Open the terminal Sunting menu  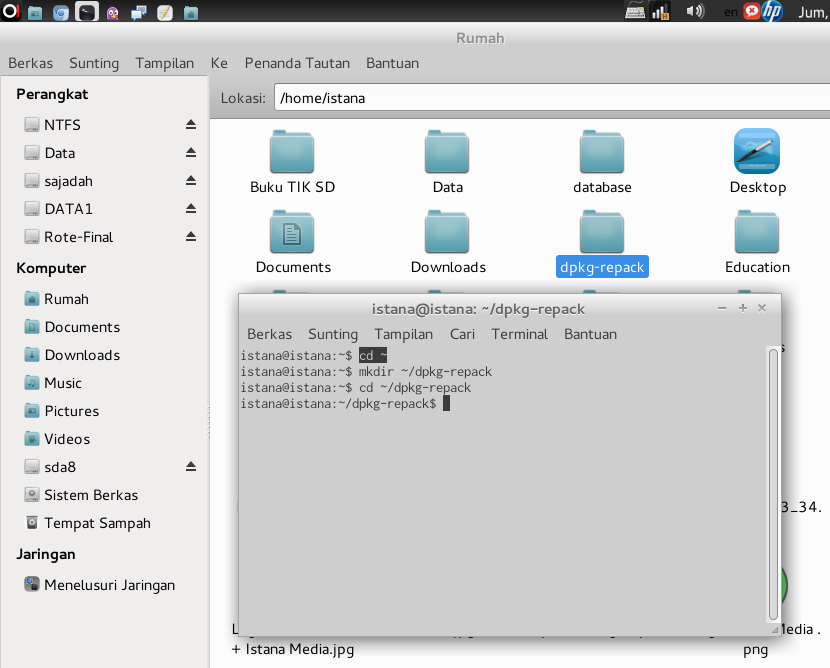[x=333, y=334]
